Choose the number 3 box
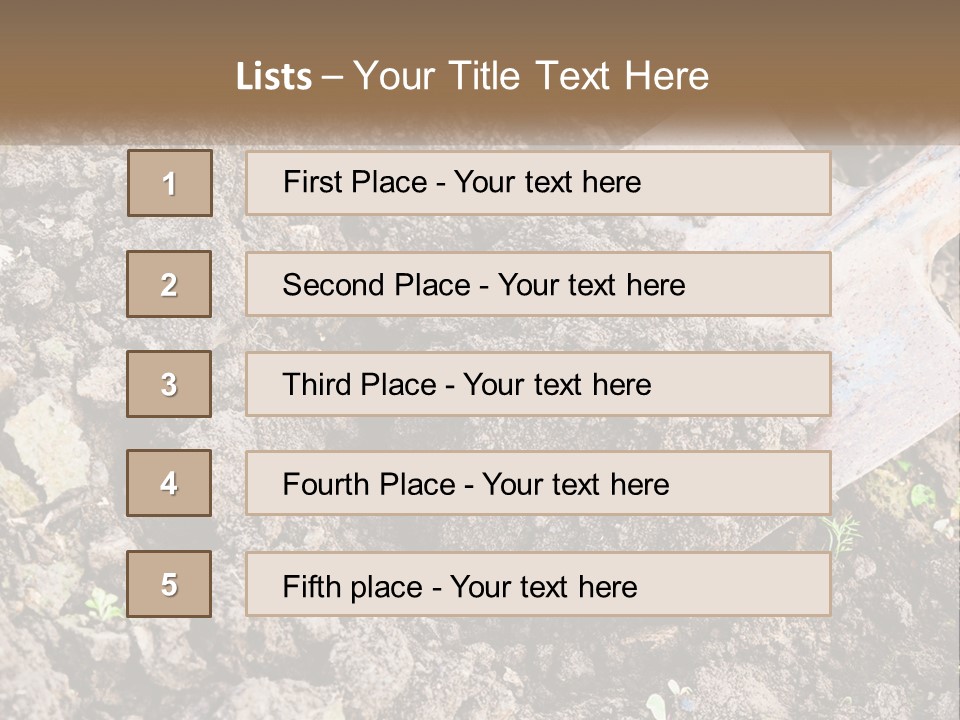The height and width of the screenshot is (720, 960). tap(169, 384)
